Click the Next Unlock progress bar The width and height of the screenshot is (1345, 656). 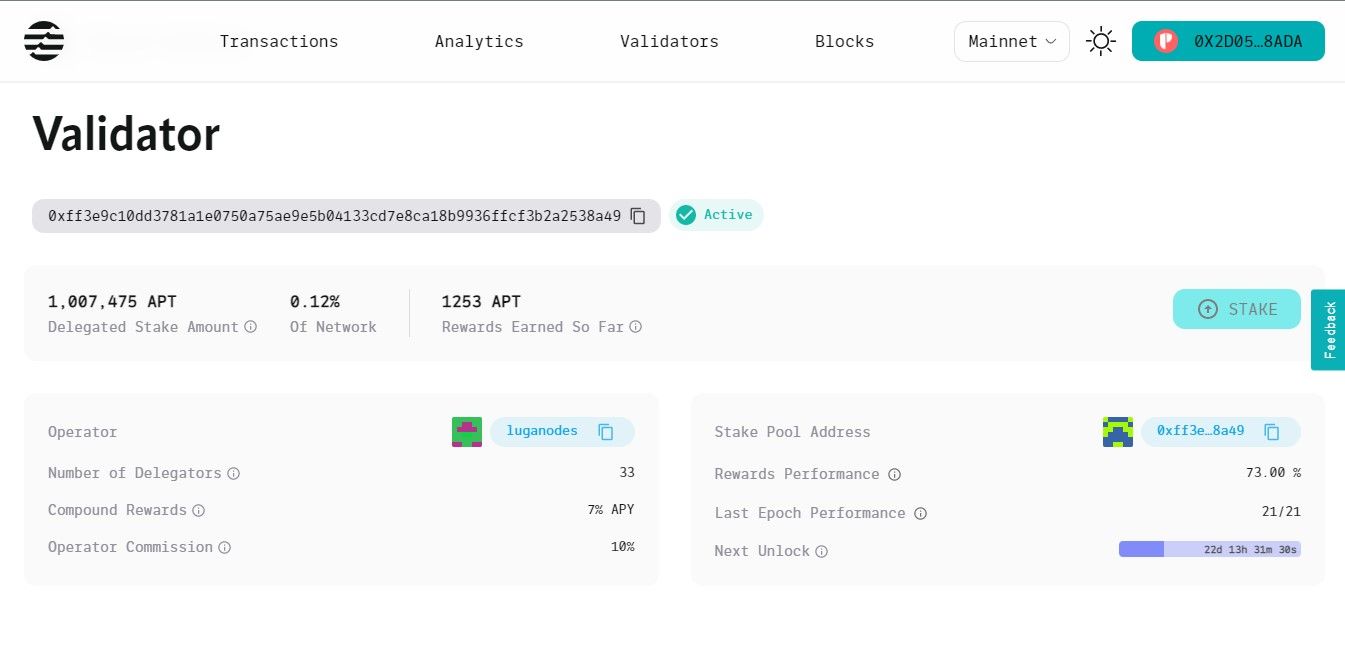[1210, 549]
